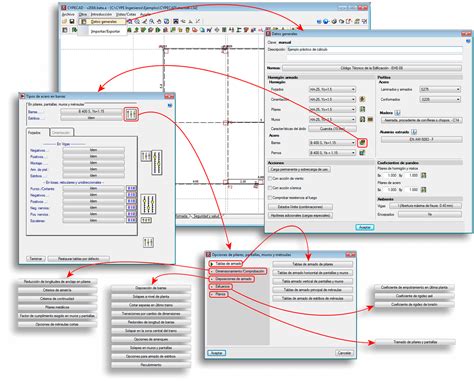Open the Forjados concrete dropdown
This screenshot has width=474, height=381.
click(332, 89)
